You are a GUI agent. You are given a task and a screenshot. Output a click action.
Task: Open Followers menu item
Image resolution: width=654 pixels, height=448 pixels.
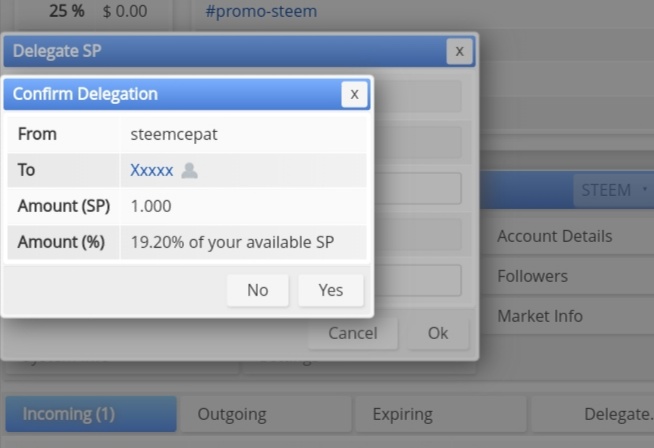[x=568, y=276]
